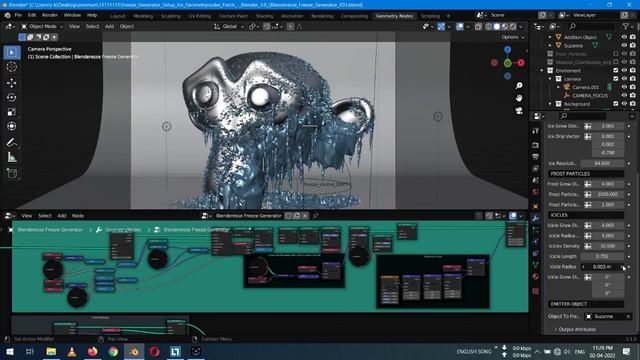Enable Frost_Particles collection checkbox

coord(616,53)
